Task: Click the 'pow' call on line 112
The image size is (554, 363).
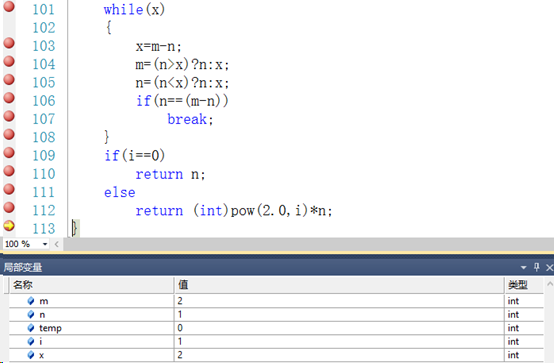Action: [x=243, y=211]
